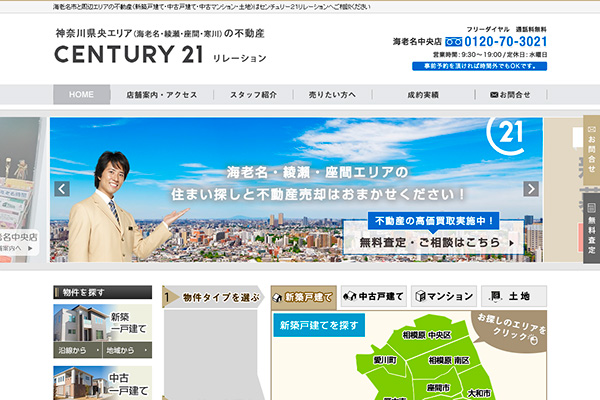600x400 pixels.
Task: Click the 新築戸建てを探す heading
Action: point(319,325)
